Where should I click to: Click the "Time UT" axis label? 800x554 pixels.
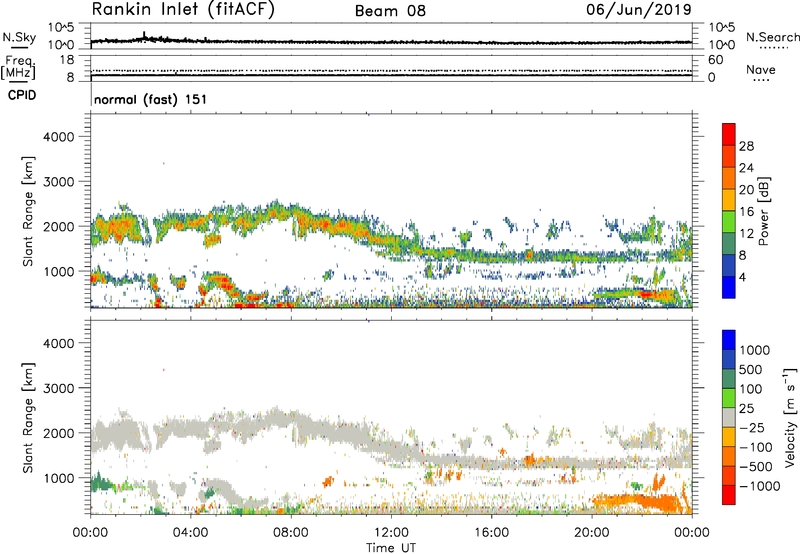point(391,547)
